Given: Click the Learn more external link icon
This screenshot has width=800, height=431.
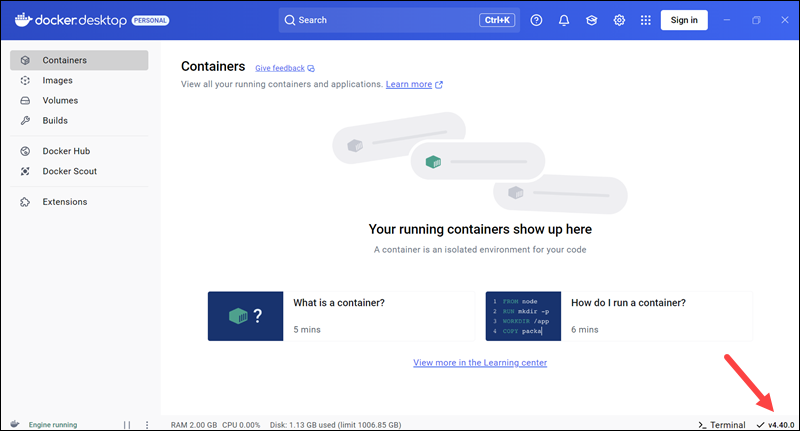Looking at the screenshot, I should (439, 85).
